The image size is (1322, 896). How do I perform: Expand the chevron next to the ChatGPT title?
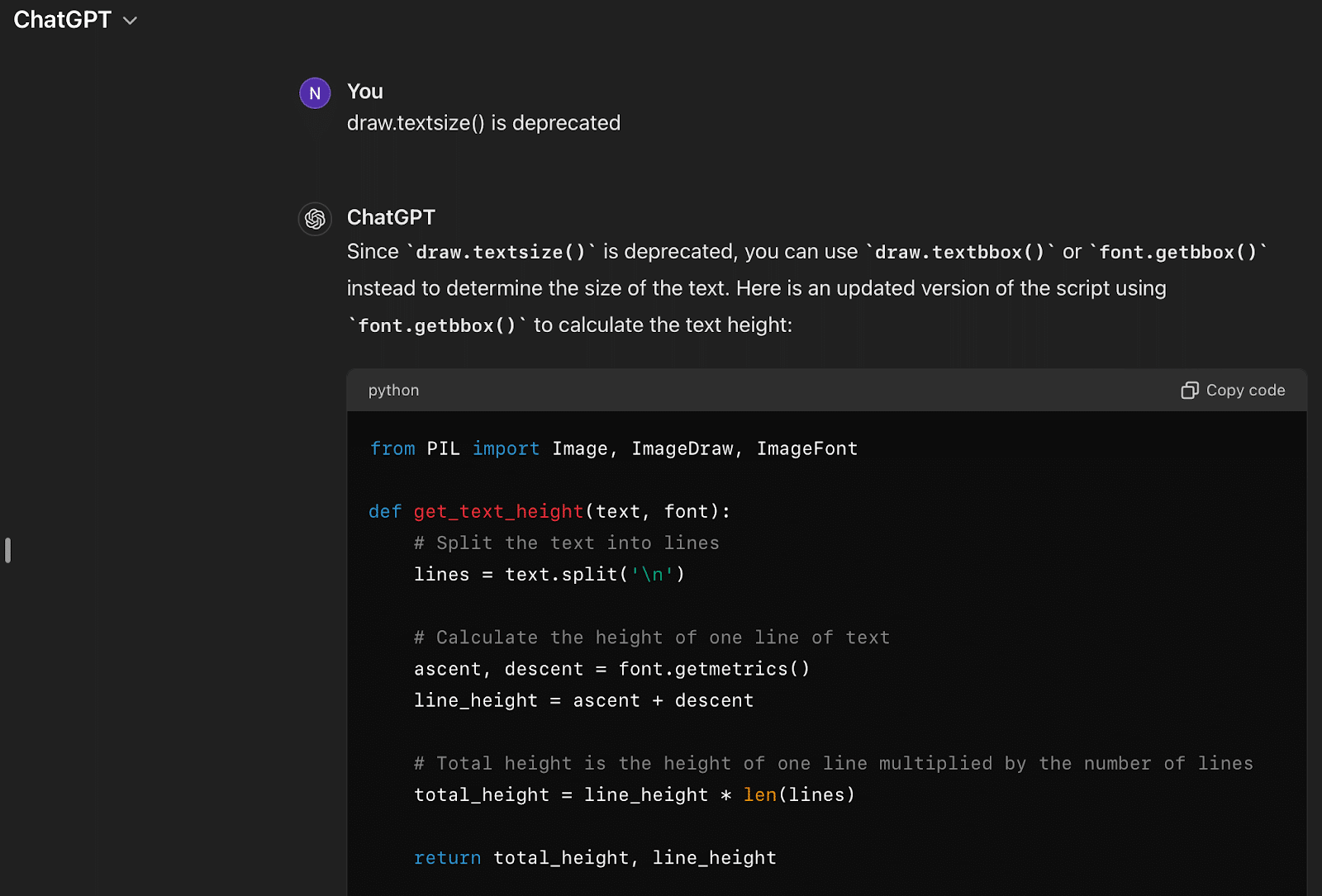[130, 21]
